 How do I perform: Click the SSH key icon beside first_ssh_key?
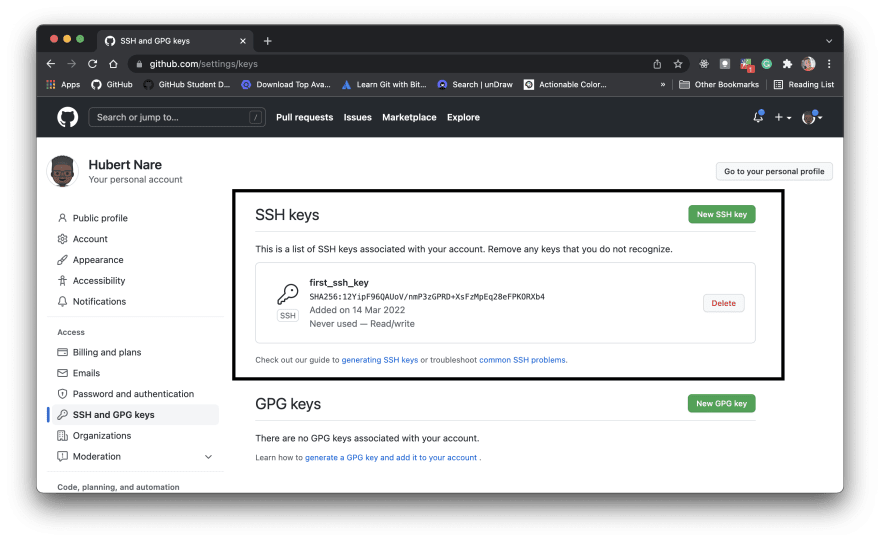(x=288, y=295)
